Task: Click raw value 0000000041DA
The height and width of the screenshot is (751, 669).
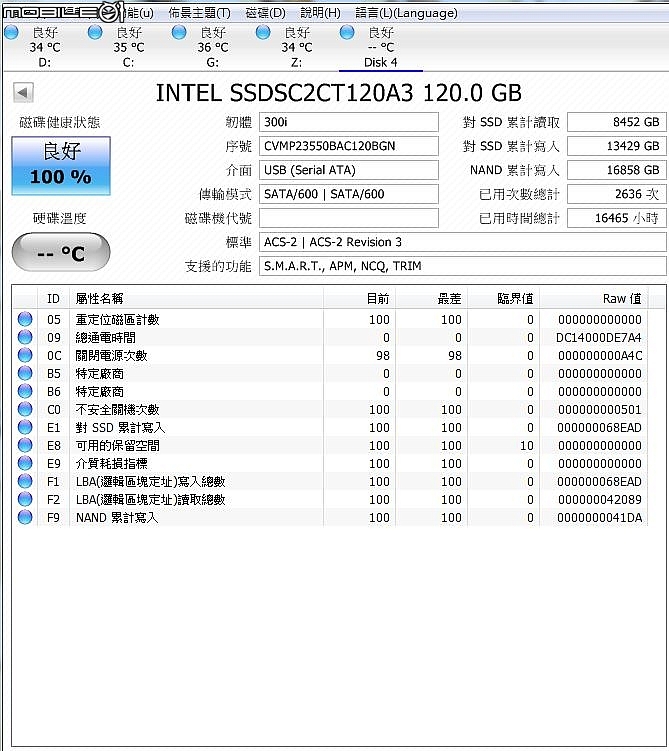Action: [600, 517]
